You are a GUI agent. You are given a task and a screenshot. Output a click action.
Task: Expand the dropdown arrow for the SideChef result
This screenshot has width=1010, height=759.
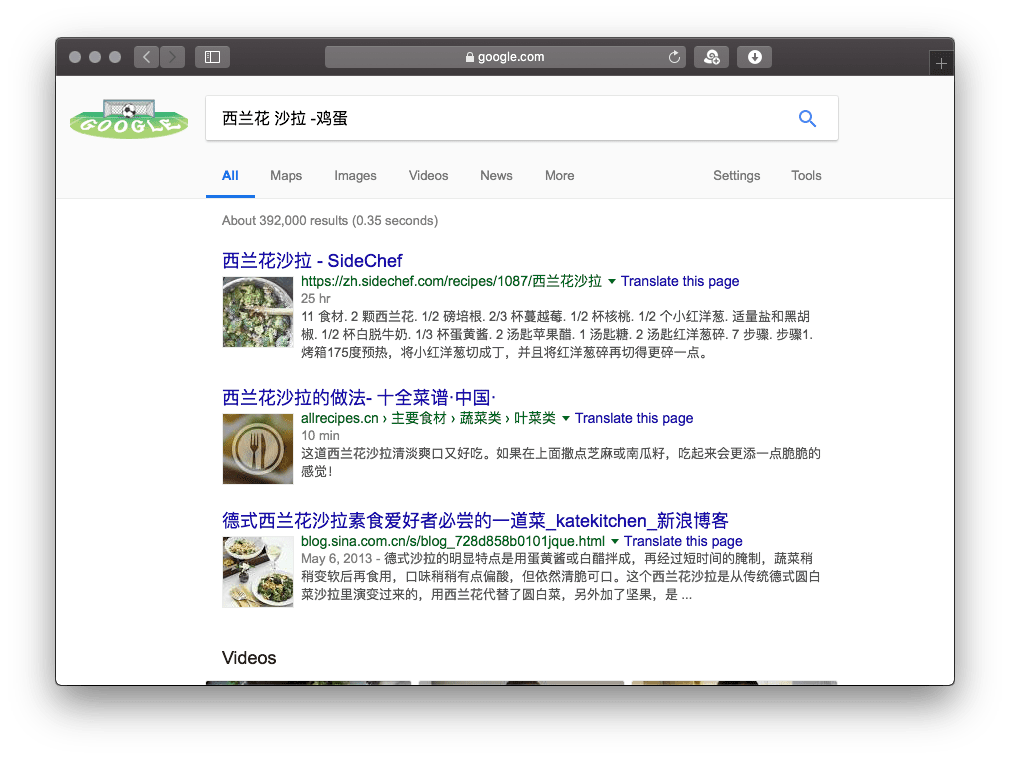pyautogui.click(x=612, y=281)
